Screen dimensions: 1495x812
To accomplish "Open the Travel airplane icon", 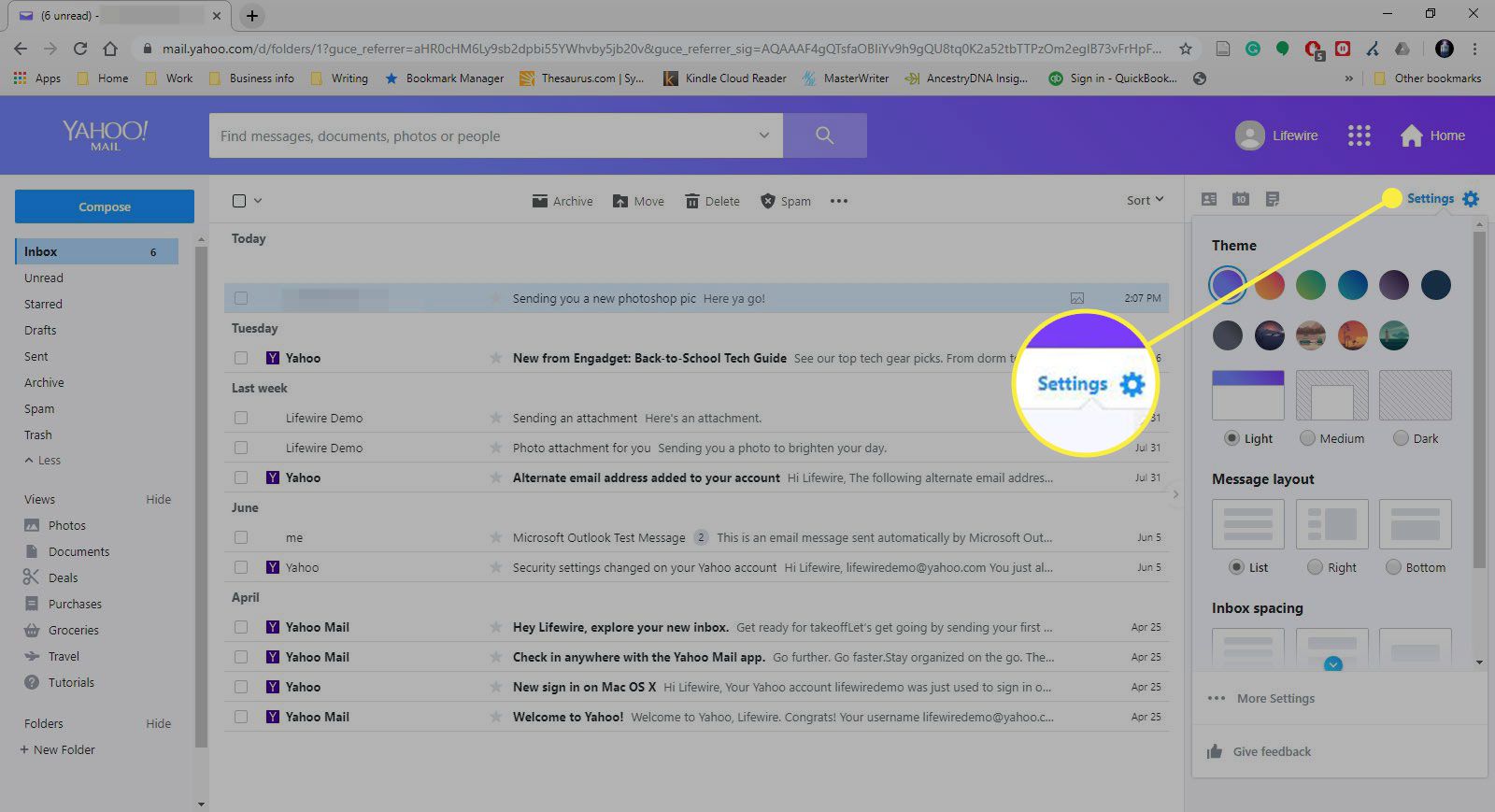I will click(32, 656).
